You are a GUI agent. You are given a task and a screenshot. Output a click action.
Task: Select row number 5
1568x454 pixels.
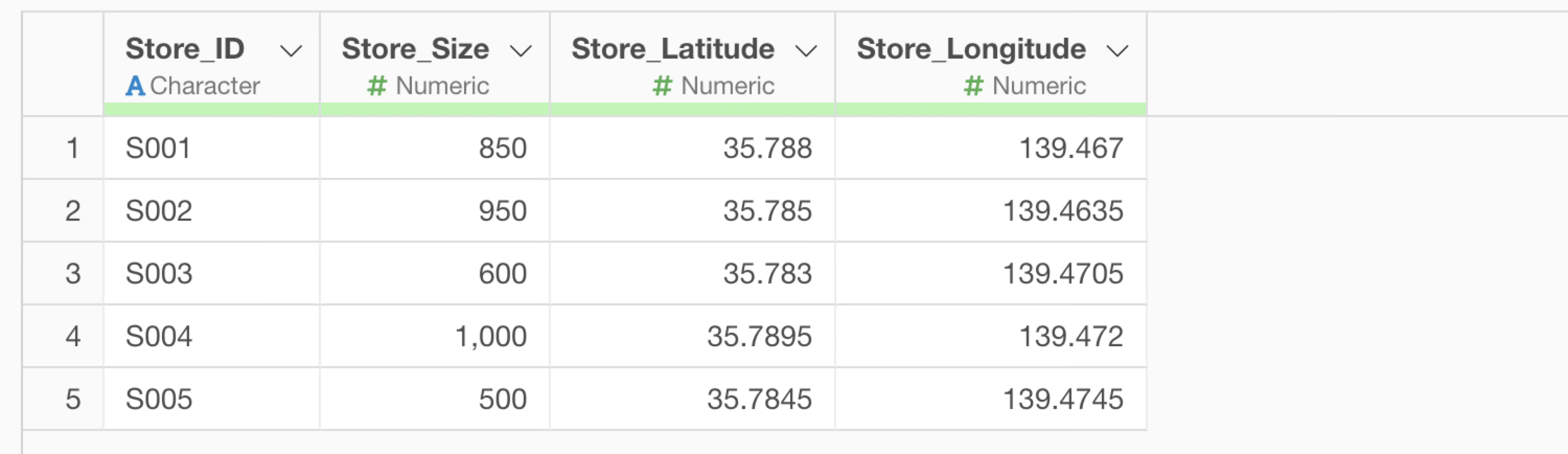pyautogui.click(x=73, y=399)
